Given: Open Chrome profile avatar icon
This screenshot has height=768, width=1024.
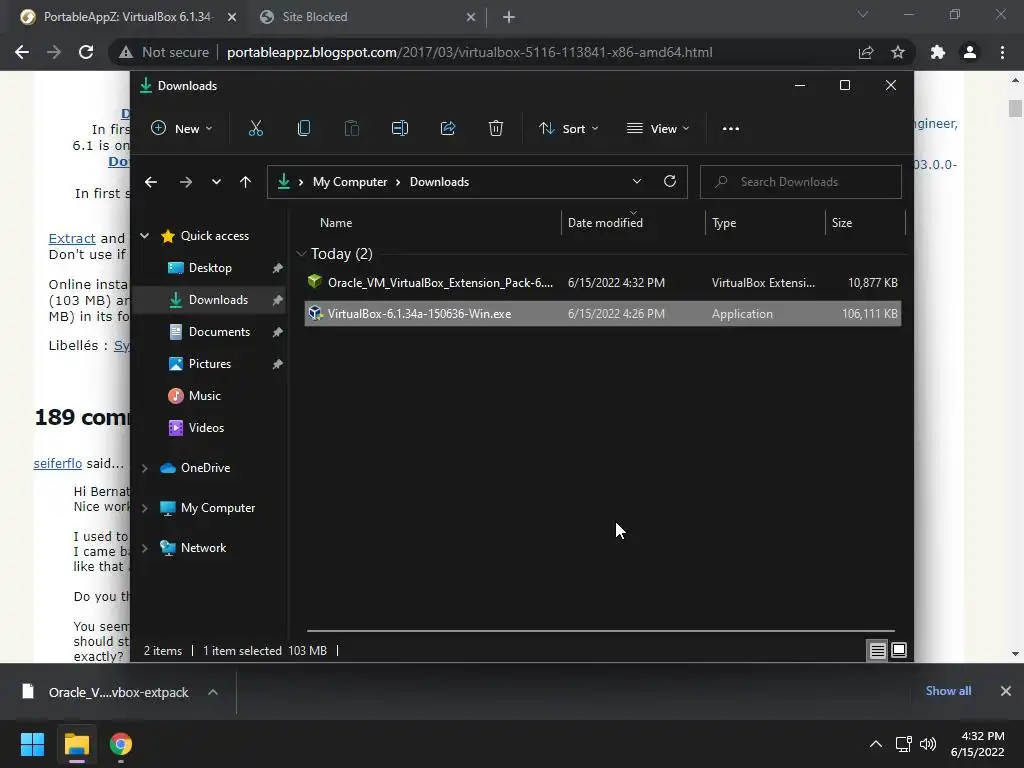Looking at the screenshot, I should tap(970, 52).
